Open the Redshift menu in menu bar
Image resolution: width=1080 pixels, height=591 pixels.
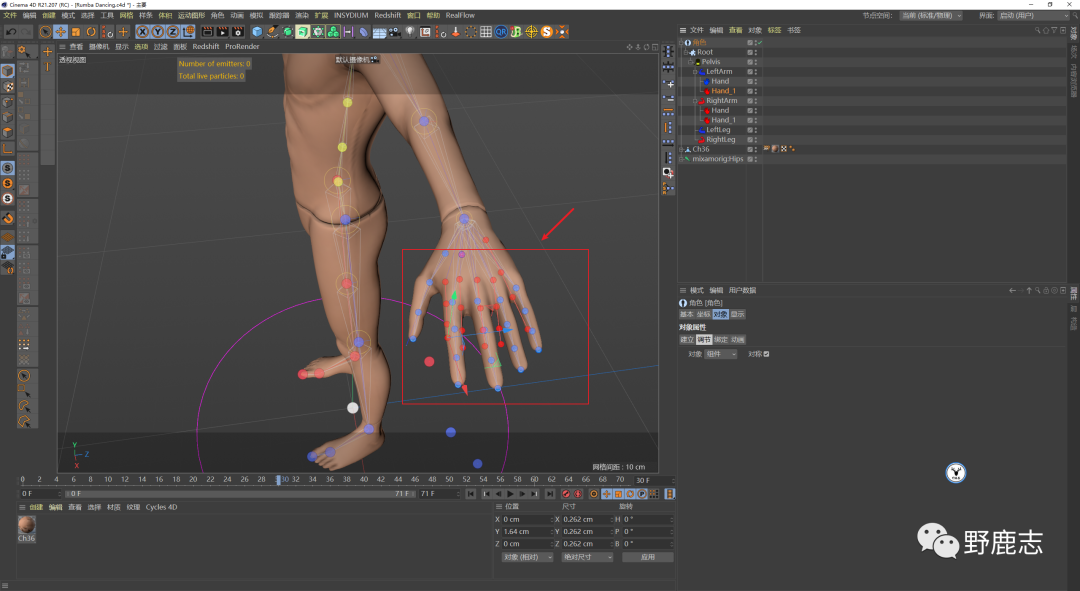point(386,16)
